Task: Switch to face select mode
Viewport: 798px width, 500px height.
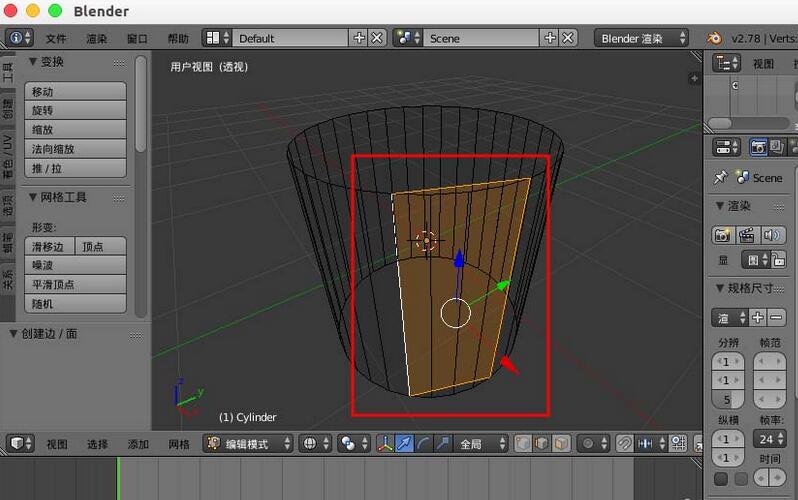Action: point(561,443)
